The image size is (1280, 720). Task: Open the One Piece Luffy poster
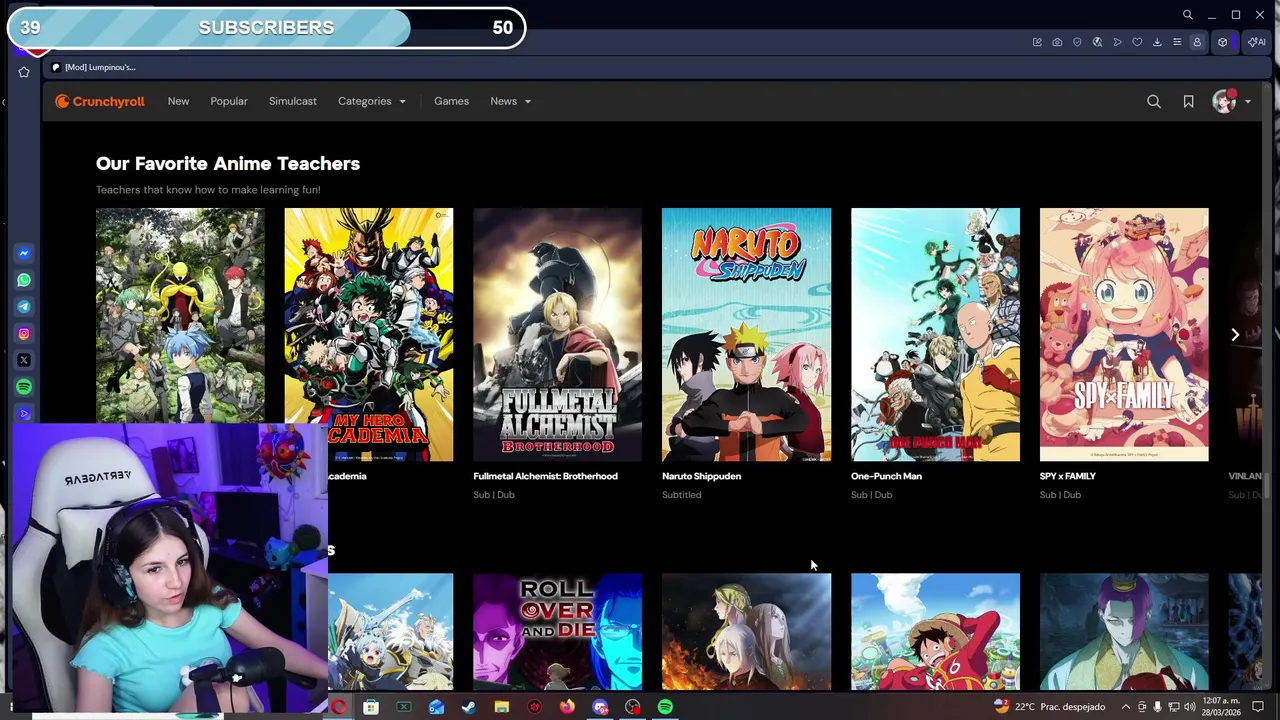coord(935,632)
